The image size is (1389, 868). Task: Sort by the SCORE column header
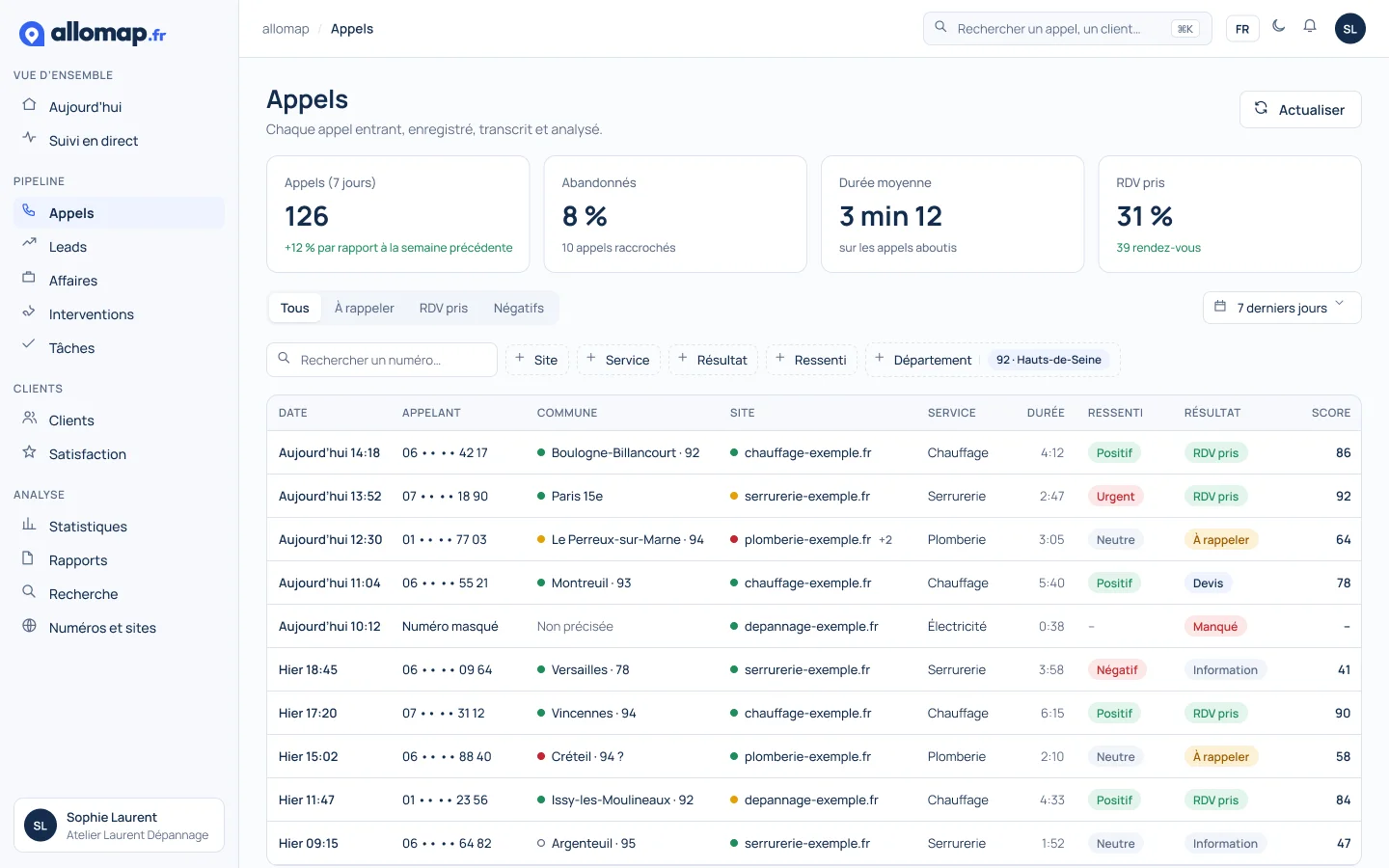1331,413
